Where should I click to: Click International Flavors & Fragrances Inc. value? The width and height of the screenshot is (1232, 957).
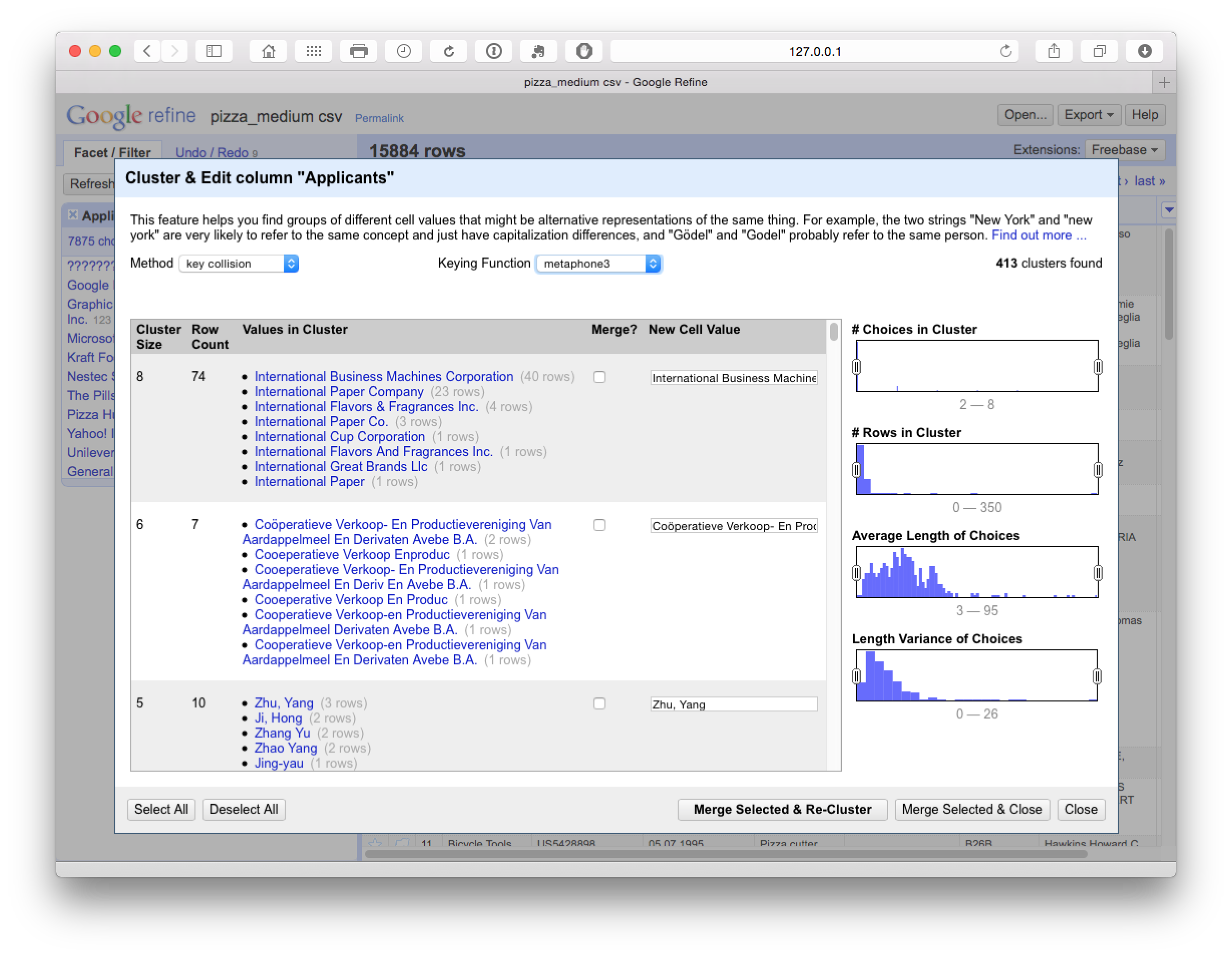[366, 406]
